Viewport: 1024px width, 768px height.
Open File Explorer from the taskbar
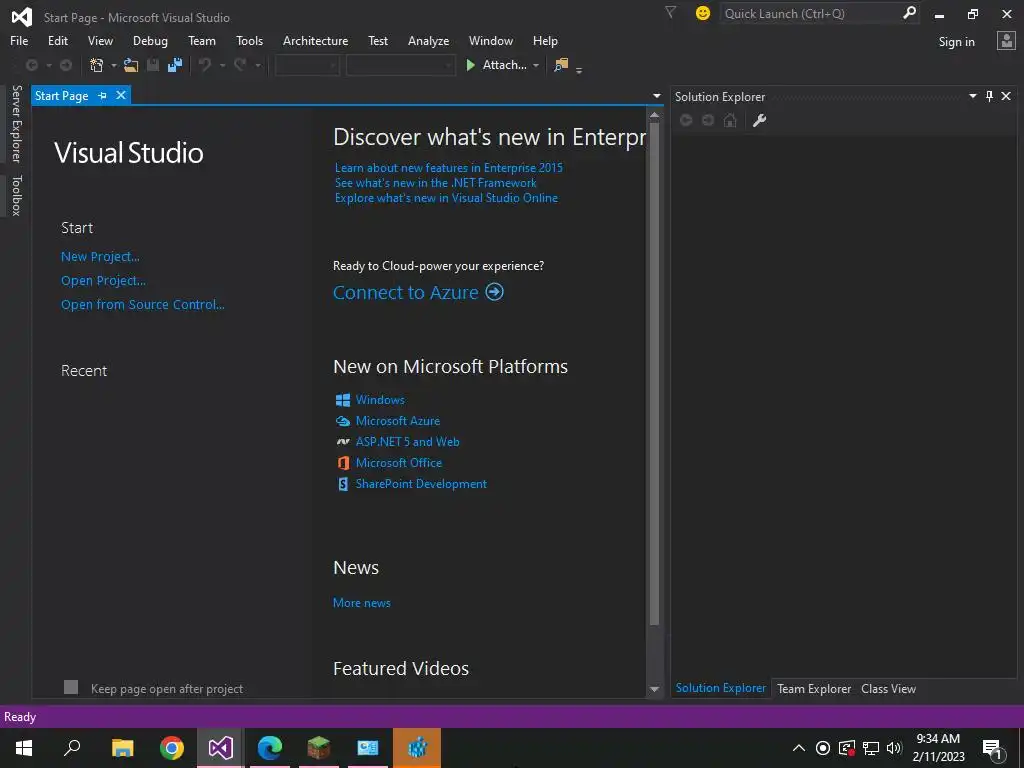[x=123, y=748]
